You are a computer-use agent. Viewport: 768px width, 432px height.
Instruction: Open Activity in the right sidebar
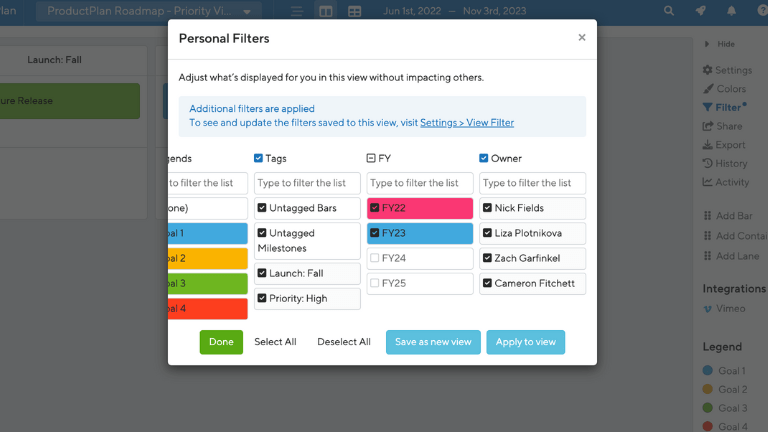point(726,182)
